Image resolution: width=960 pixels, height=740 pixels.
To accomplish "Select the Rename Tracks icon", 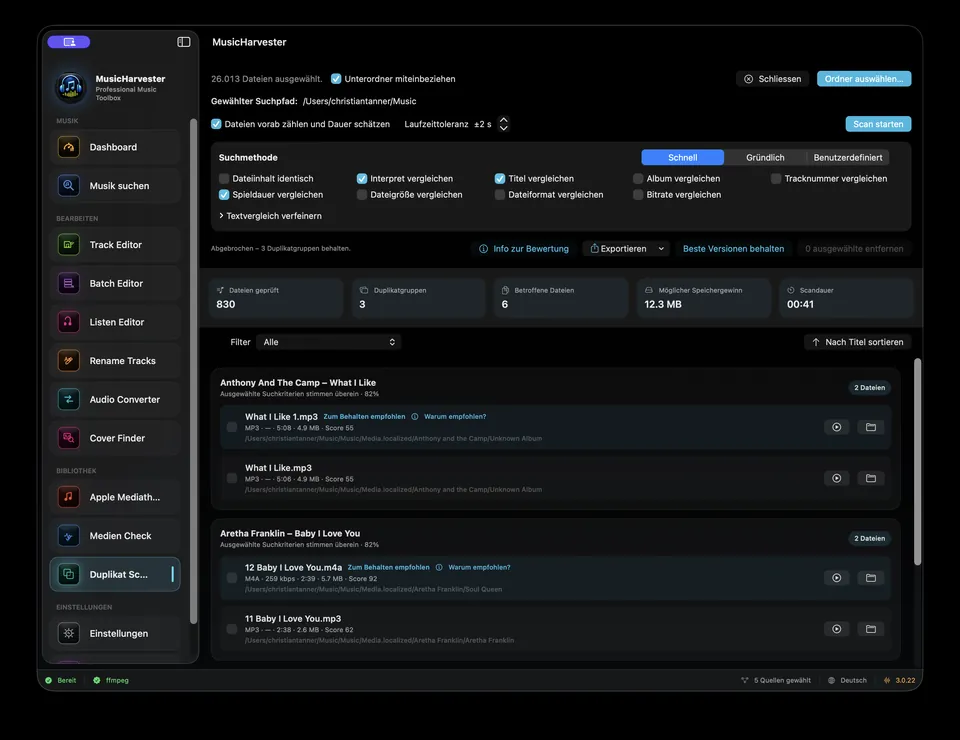I will [x=69, y=361].
